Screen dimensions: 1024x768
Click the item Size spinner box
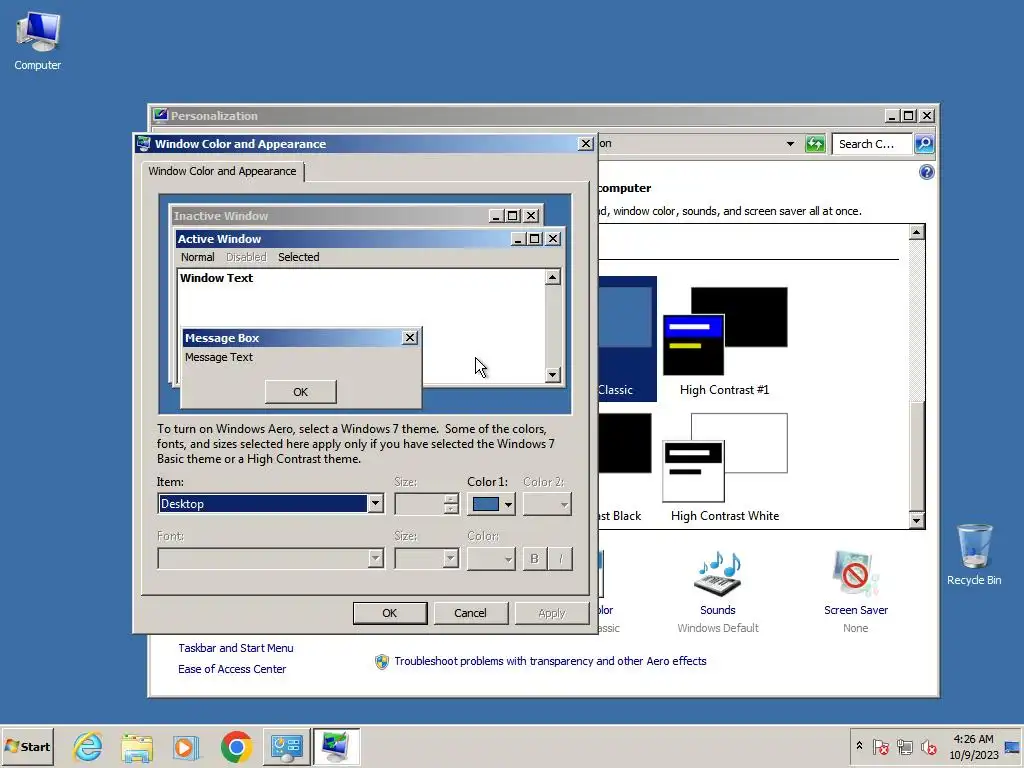coord(426,504)
